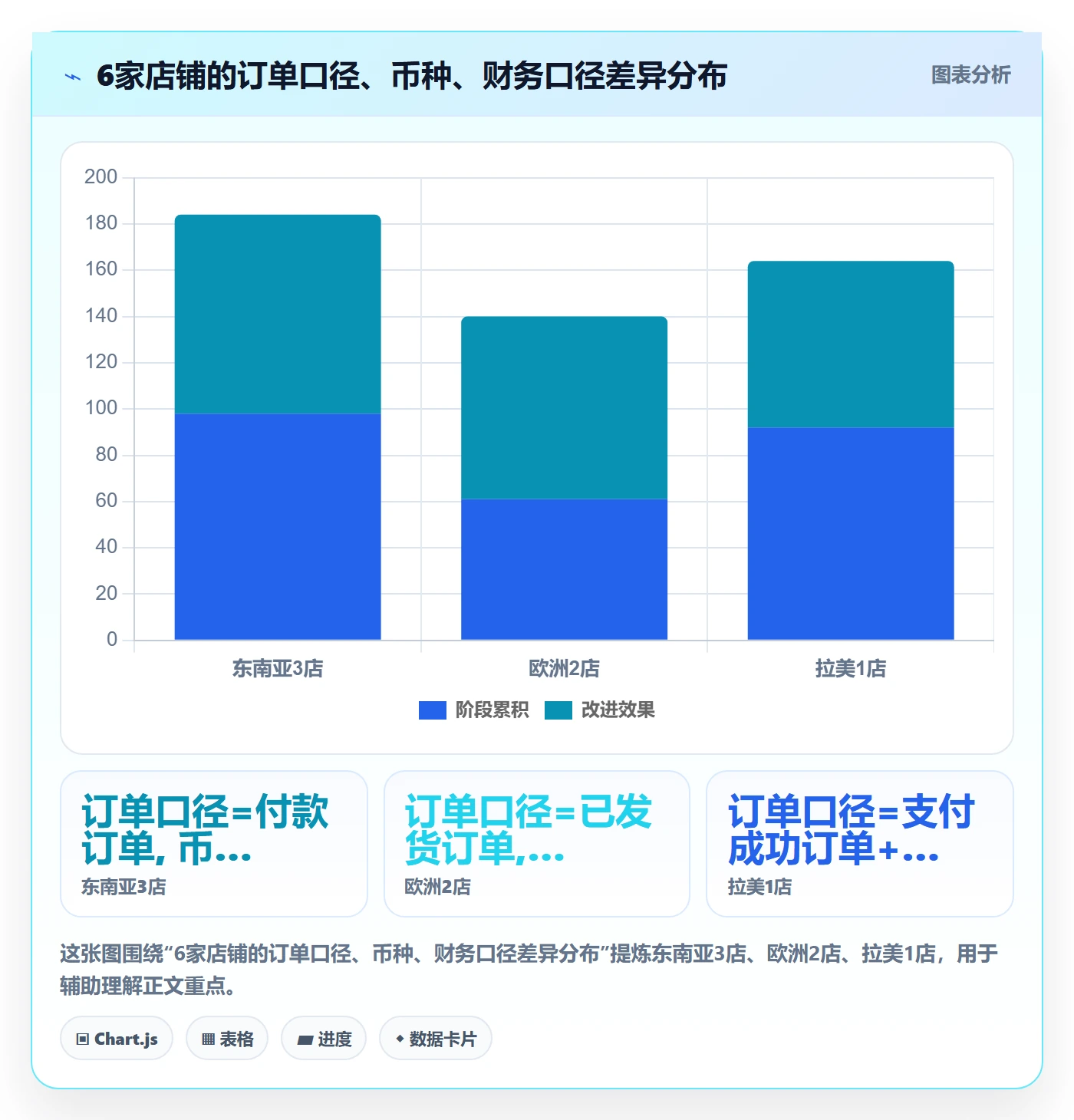
Task: Open the 订单口径=已发货订单 data card
Action: (x=537, y=844)
